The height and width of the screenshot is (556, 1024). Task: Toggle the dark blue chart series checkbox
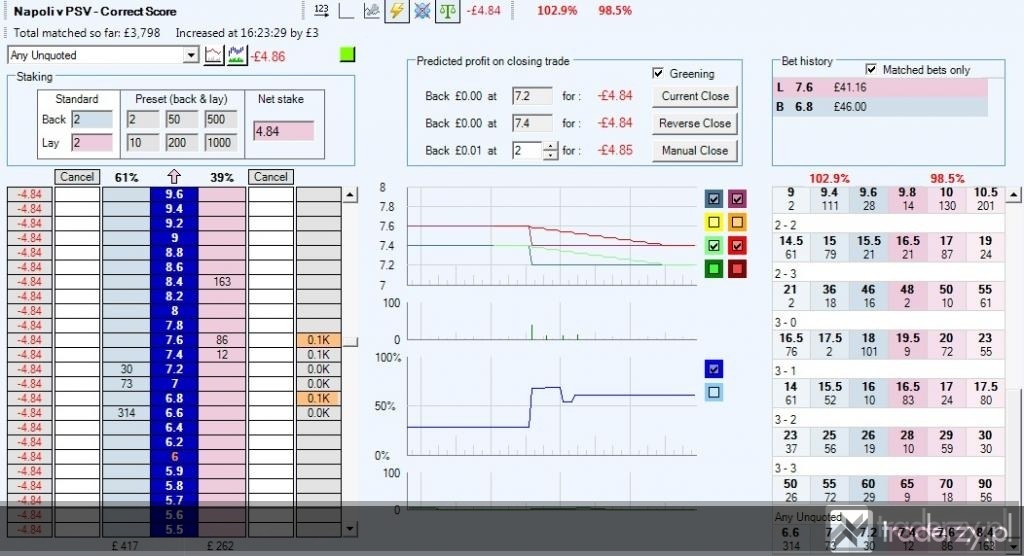point(714,199)
